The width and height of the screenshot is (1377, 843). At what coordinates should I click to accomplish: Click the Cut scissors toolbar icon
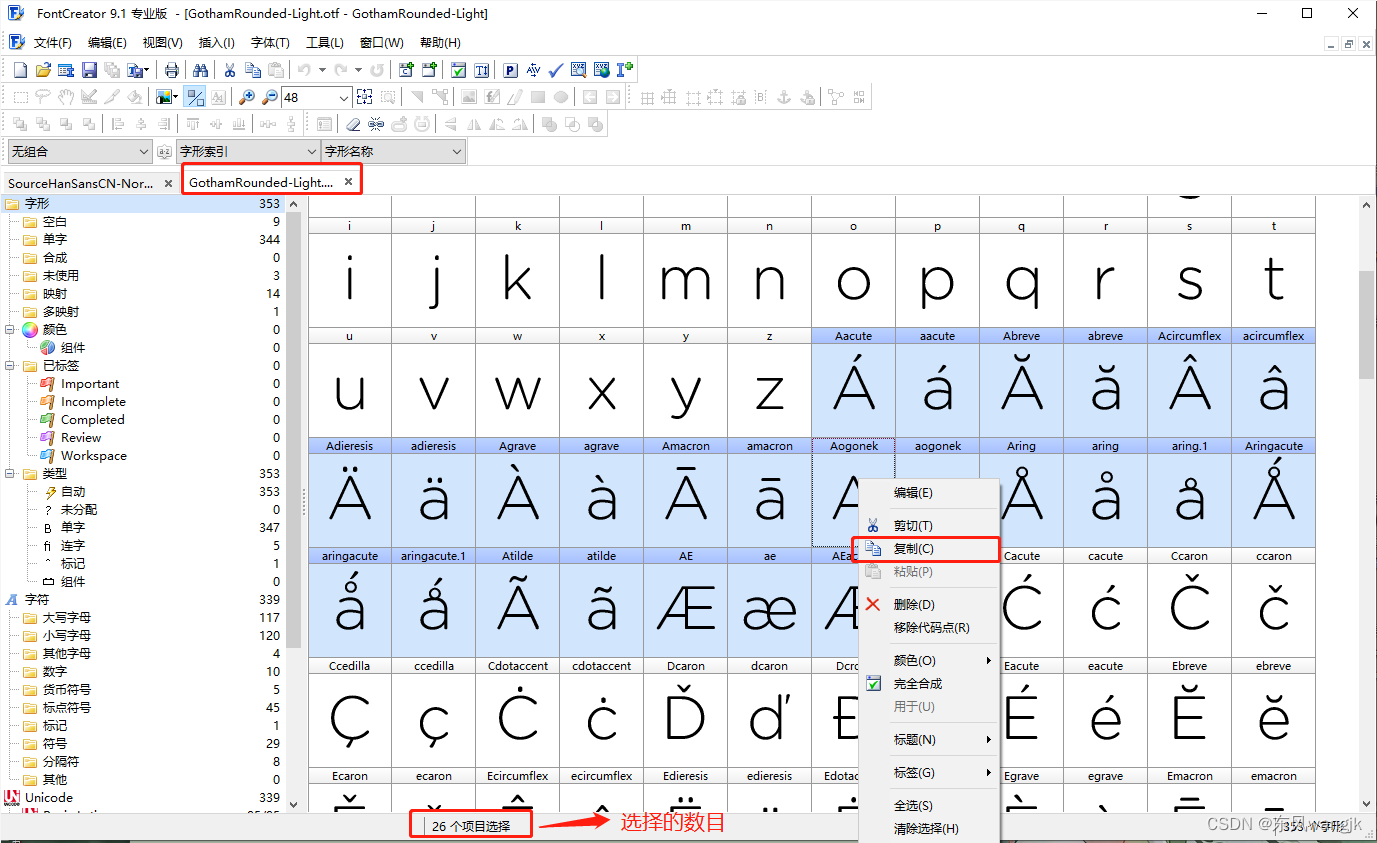click(x=228, y=69)
